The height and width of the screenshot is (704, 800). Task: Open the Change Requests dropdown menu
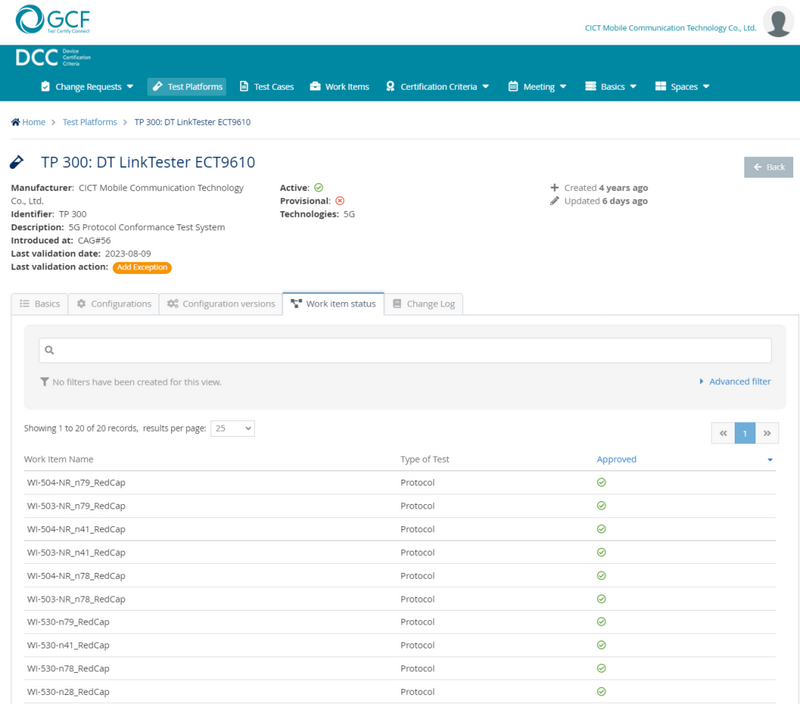(87, 87)
